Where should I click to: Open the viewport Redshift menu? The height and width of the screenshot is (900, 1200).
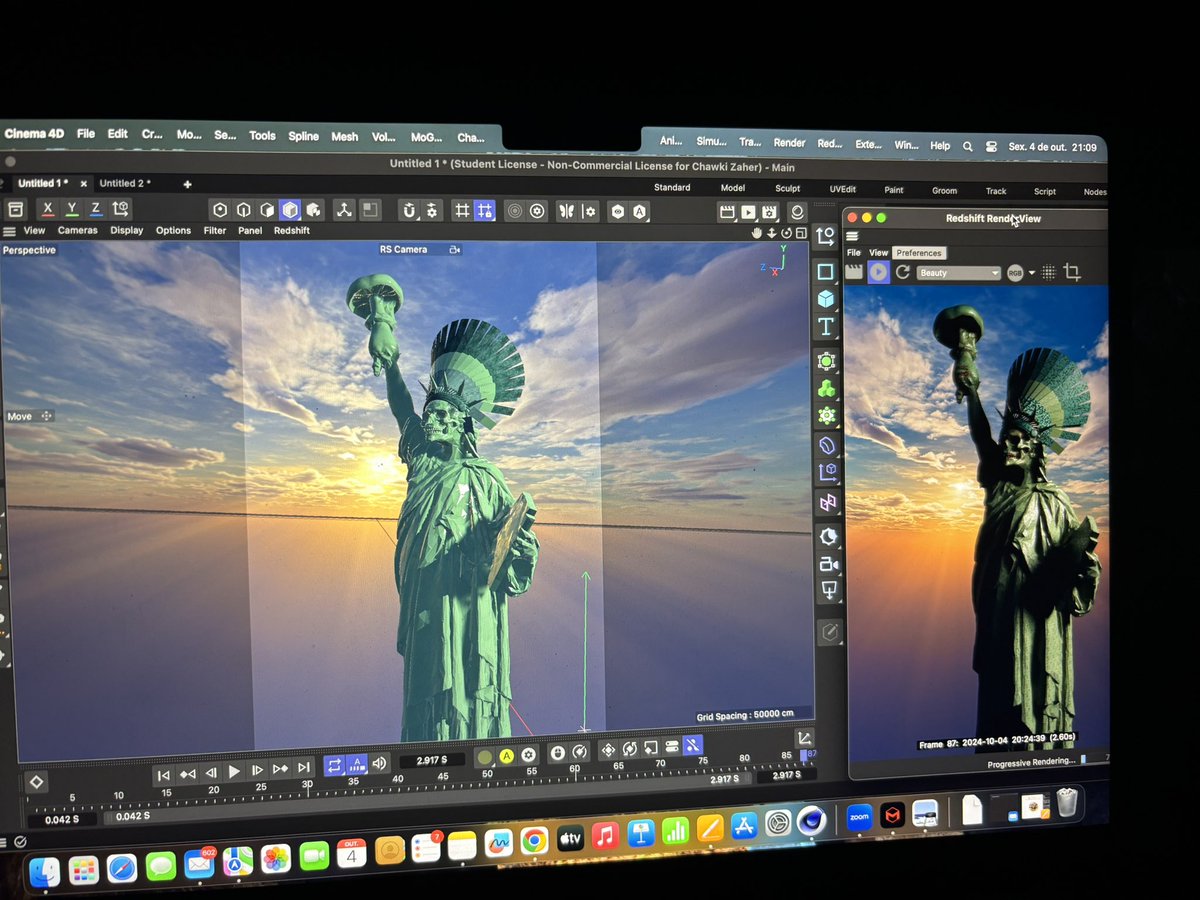coord(292,231)
